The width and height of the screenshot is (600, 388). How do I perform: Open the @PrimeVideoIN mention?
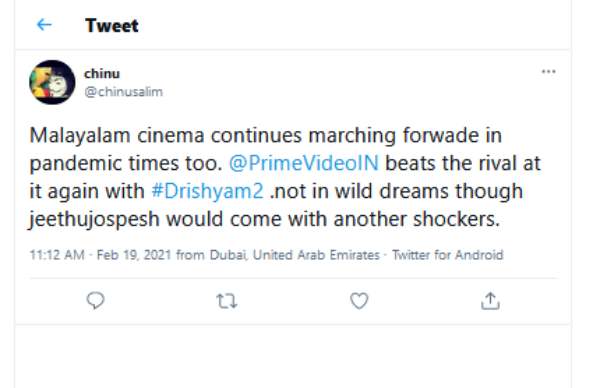tap(304, 163)
